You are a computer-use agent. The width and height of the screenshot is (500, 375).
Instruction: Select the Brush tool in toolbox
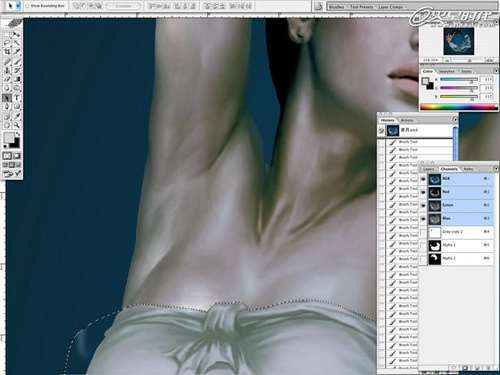point(17,61)
